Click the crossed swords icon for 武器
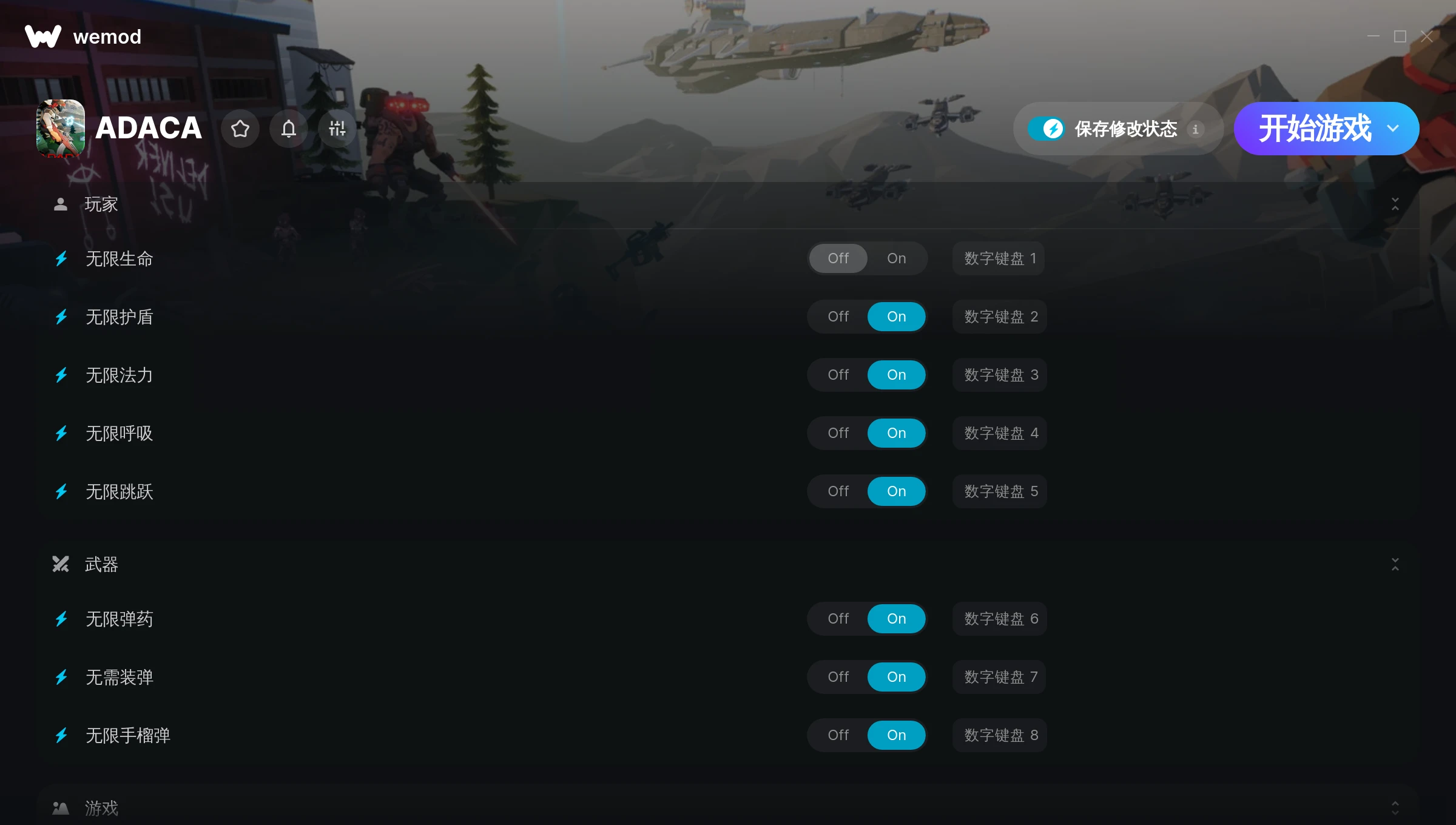The height and width of the screenshot is (825, 1456). point(61,564)
